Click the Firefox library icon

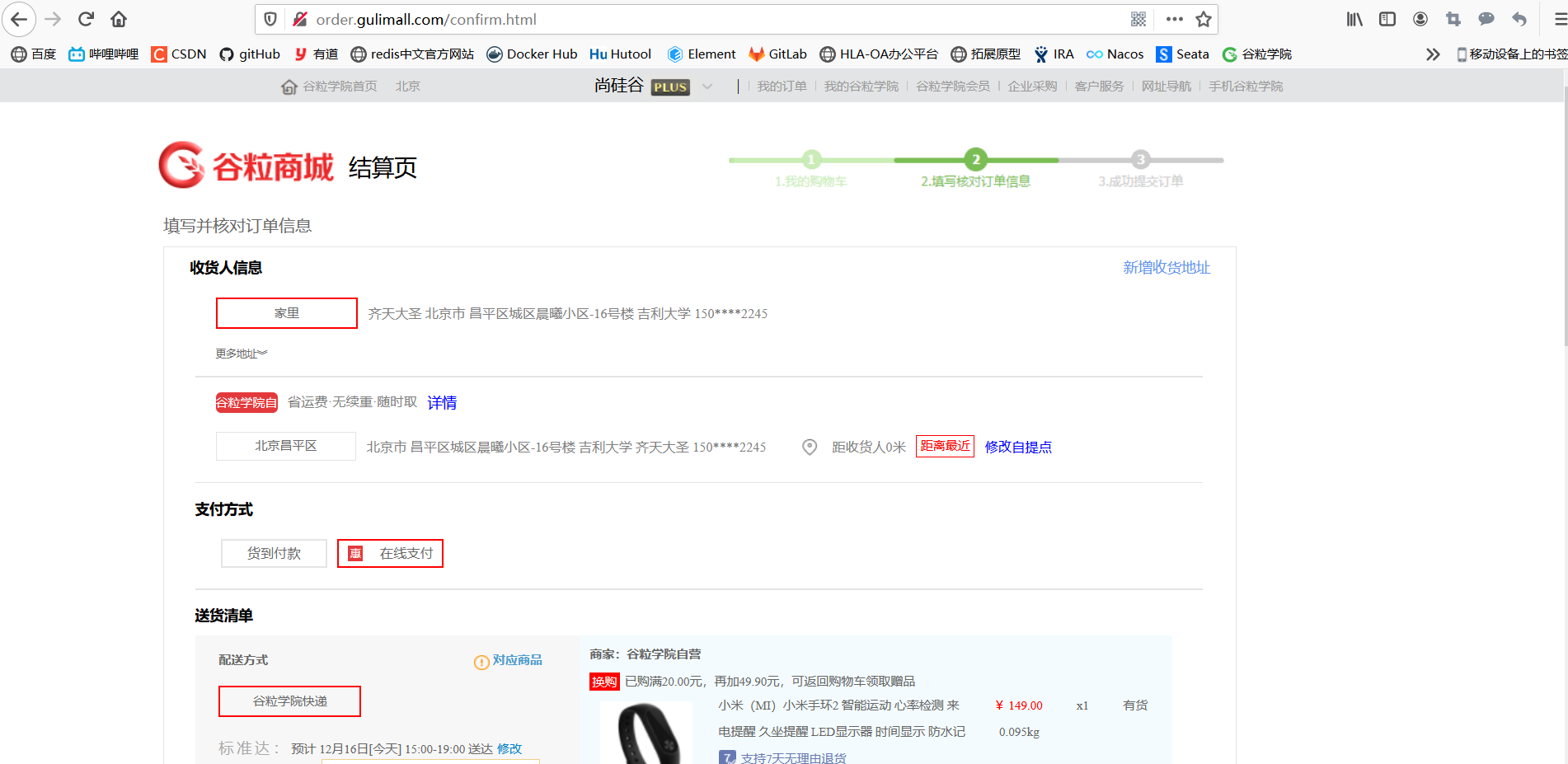tap(1353, 18)
